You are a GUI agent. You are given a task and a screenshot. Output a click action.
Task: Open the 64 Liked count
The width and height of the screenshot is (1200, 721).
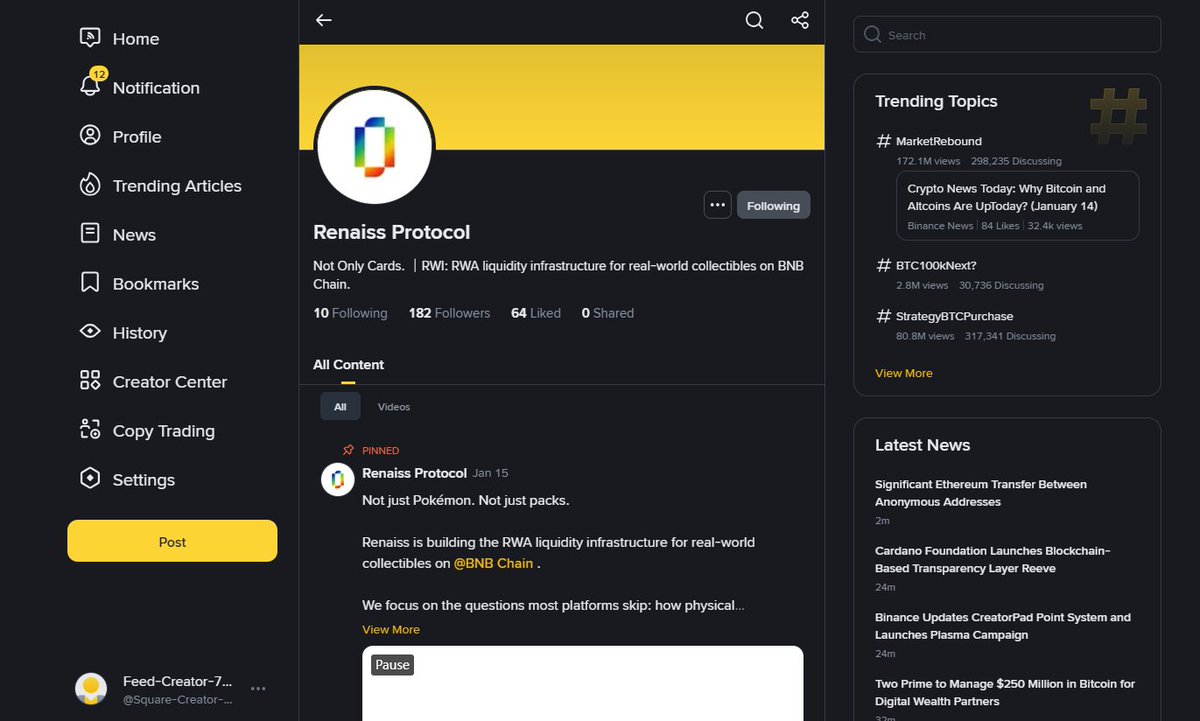click(x=536, y=313)
